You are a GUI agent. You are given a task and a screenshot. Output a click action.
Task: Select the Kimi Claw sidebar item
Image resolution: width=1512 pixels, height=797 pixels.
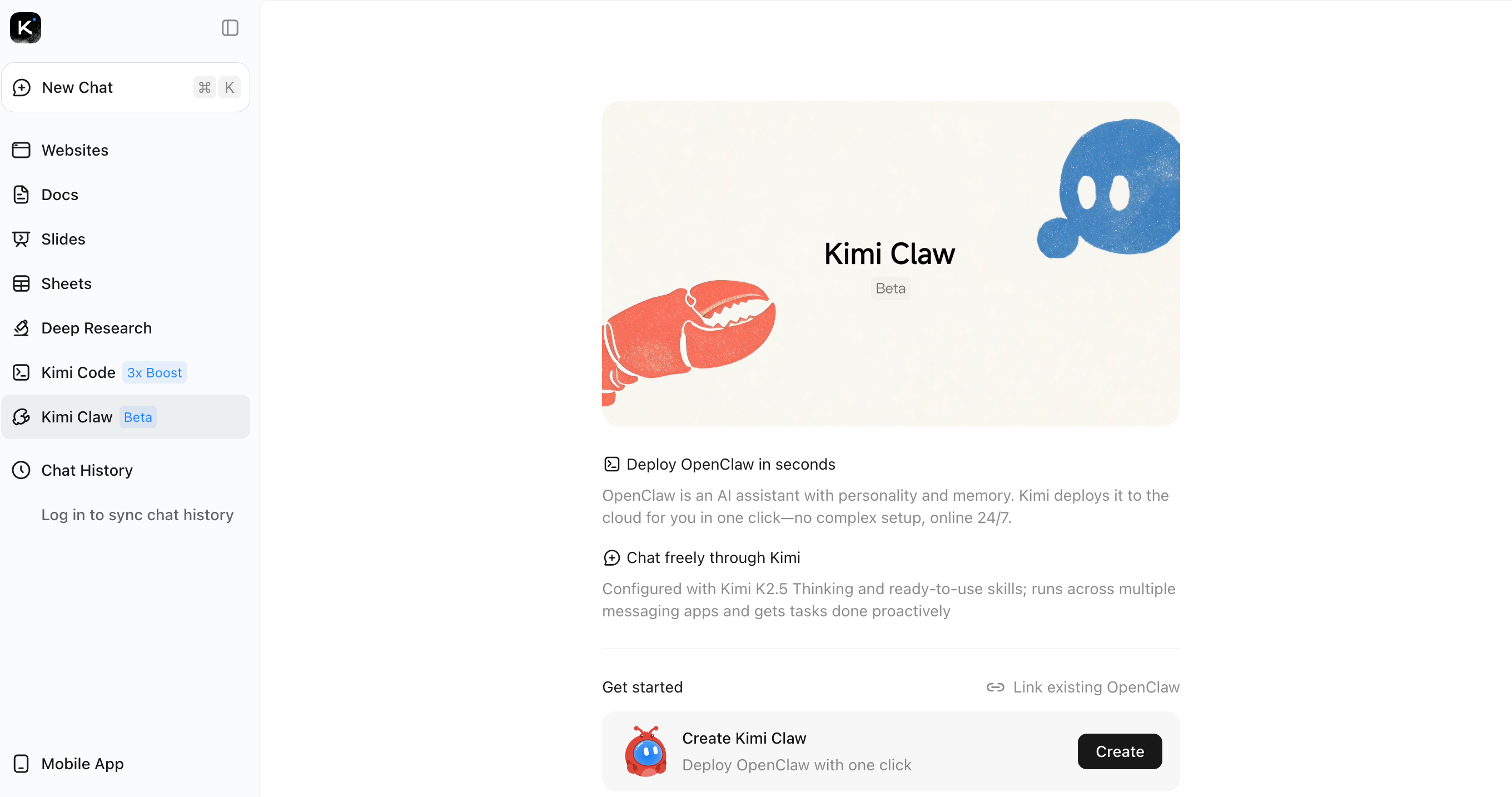[126, 417]
